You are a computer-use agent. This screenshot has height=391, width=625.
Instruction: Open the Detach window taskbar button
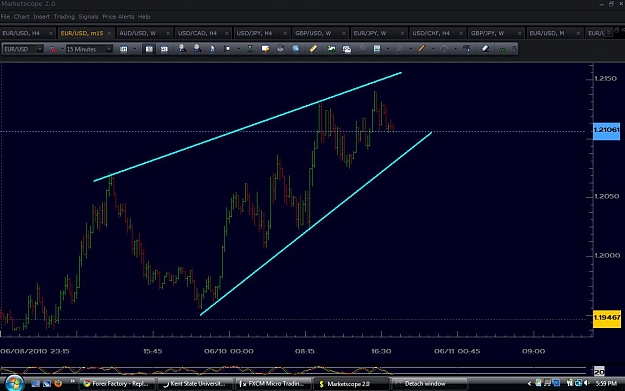click(x=430, y=384)
